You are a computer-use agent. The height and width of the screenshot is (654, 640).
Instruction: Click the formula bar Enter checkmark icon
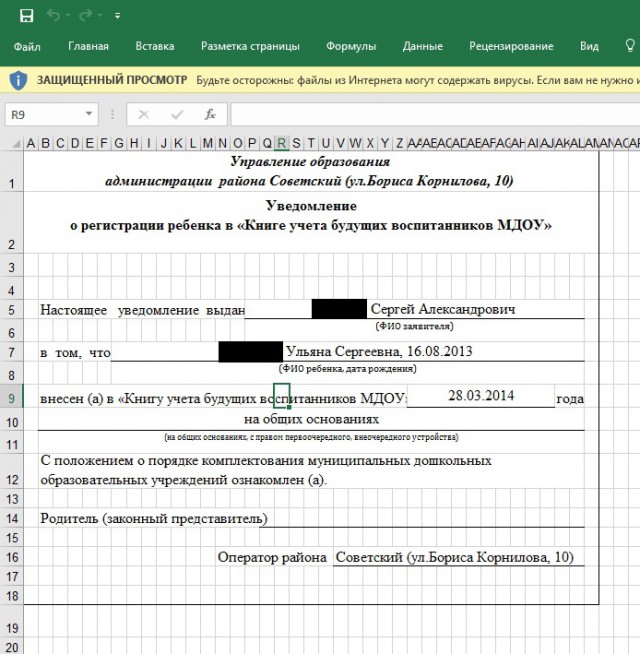pyautogui.click(x=177, y=114)
